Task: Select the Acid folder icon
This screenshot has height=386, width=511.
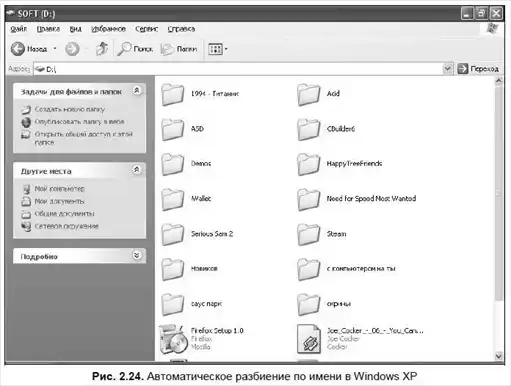Action: 308,94
